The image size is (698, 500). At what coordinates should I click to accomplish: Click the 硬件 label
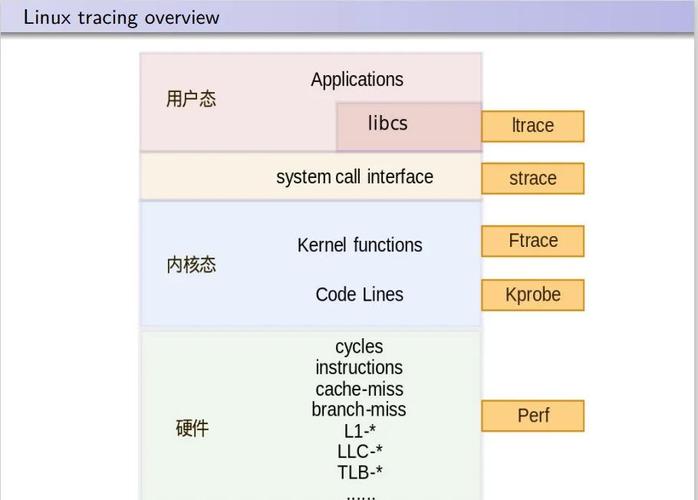pyautogui.click(x=192, y=428)
